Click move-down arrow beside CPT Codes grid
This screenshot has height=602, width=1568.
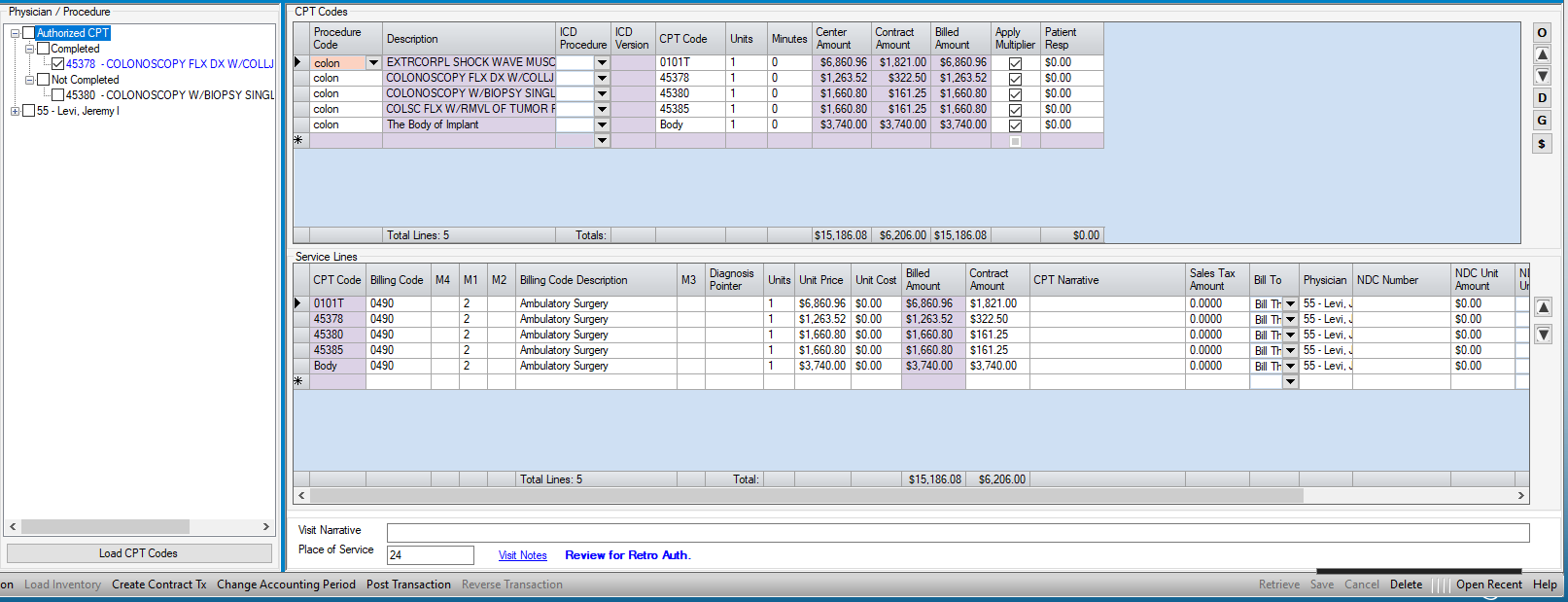[1542, 76]
